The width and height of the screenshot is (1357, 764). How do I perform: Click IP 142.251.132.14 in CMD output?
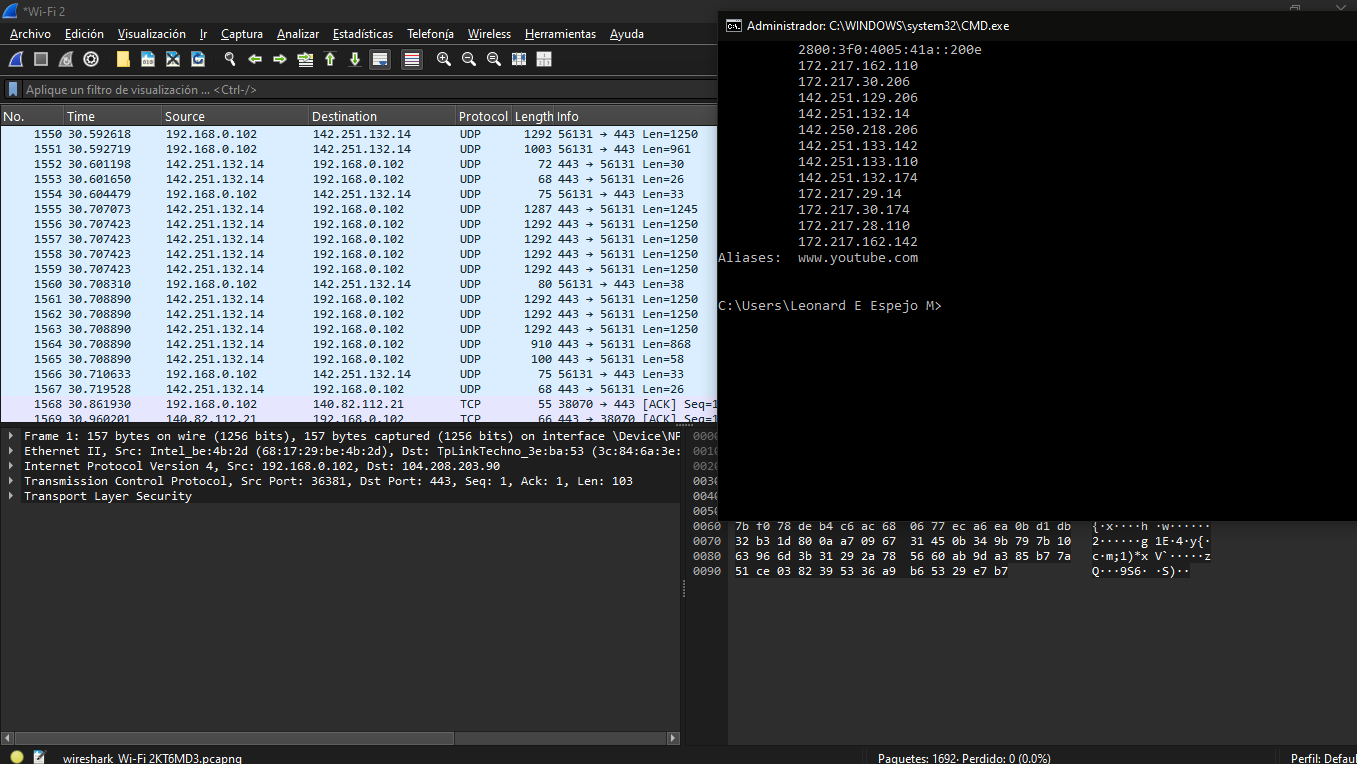(854, 113)
